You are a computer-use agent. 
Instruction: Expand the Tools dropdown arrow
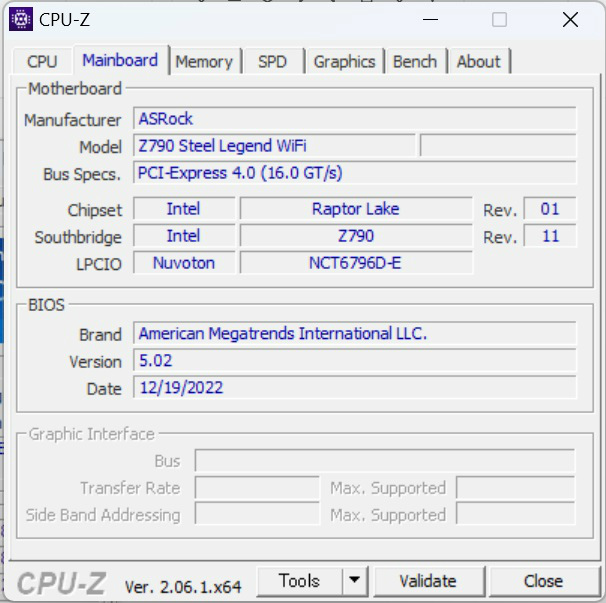pos(354,581)
